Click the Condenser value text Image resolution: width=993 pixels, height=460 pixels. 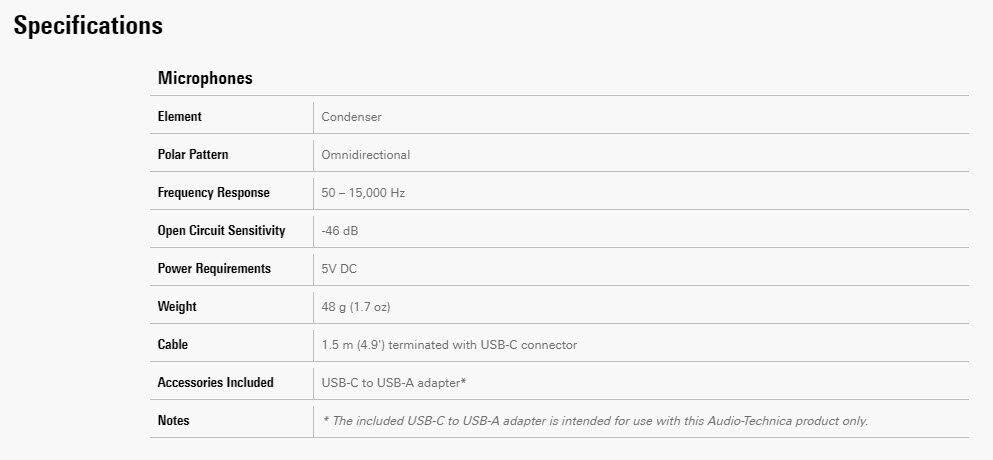click(x=351, y=117)
